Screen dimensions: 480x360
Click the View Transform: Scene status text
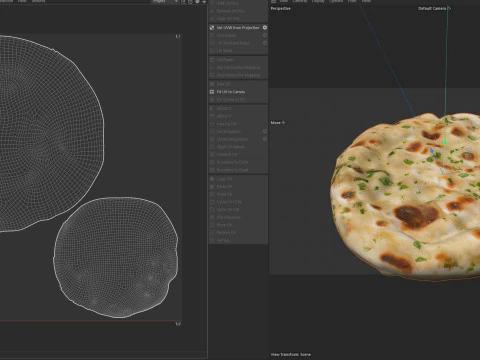291,354
